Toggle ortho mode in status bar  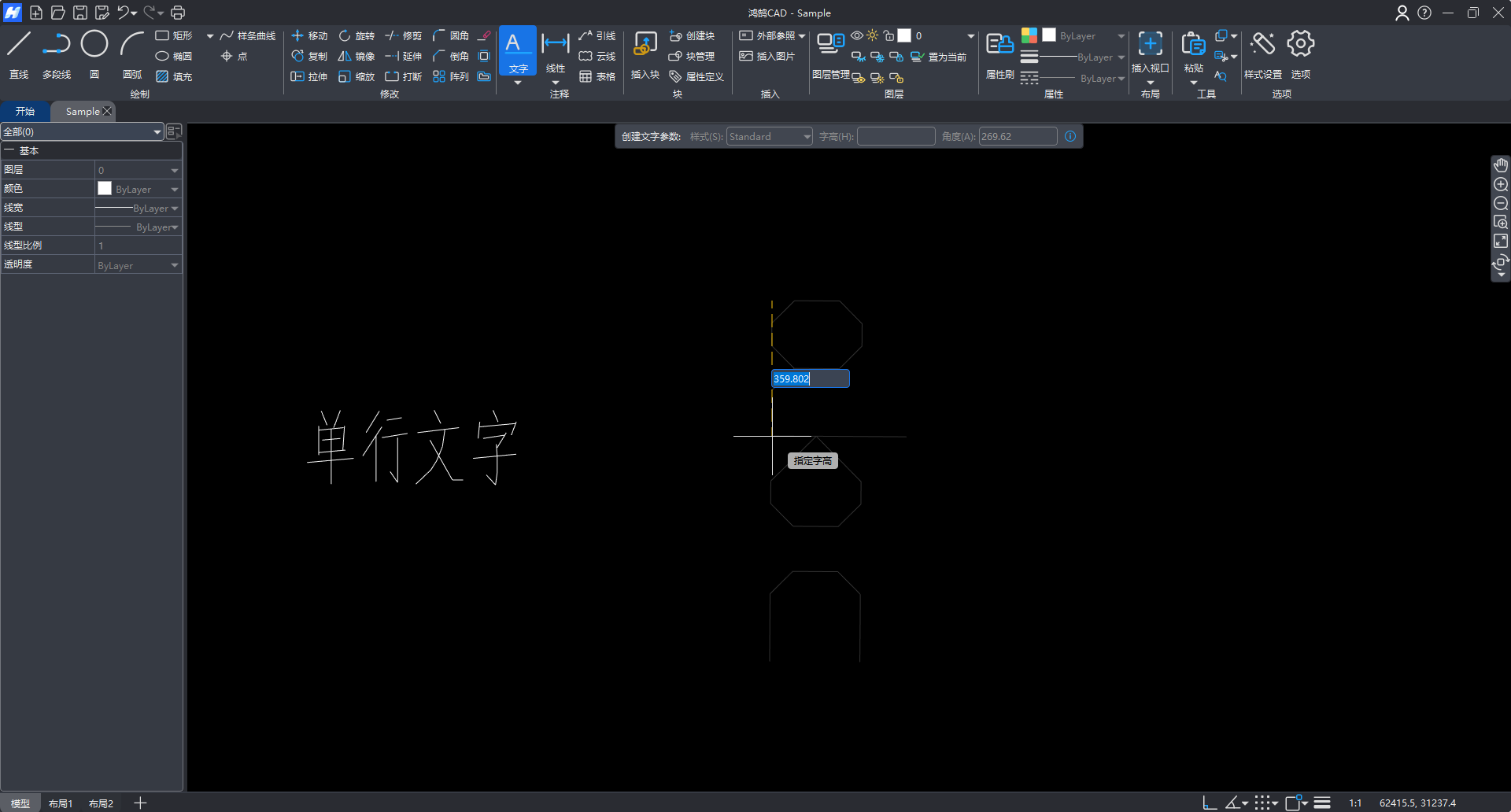click(x=1210, y=803)
